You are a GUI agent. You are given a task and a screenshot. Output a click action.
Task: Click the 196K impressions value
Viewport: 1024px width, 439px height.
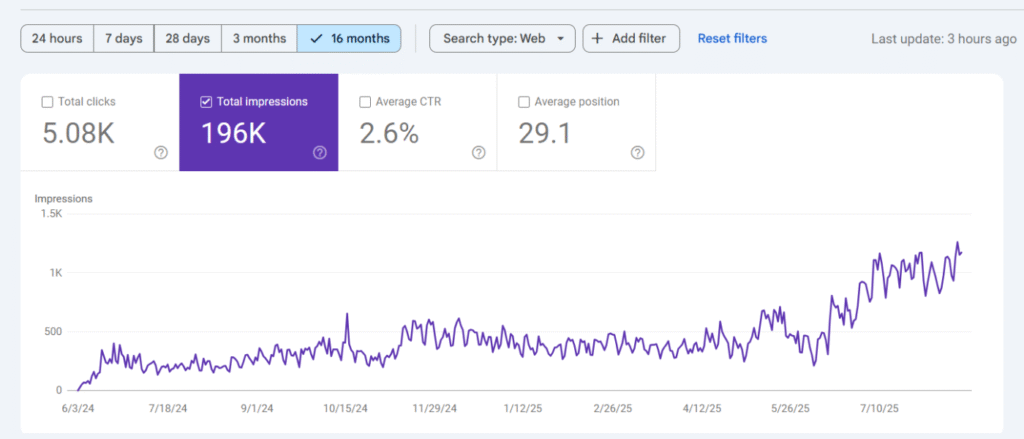tap(233, 134)
